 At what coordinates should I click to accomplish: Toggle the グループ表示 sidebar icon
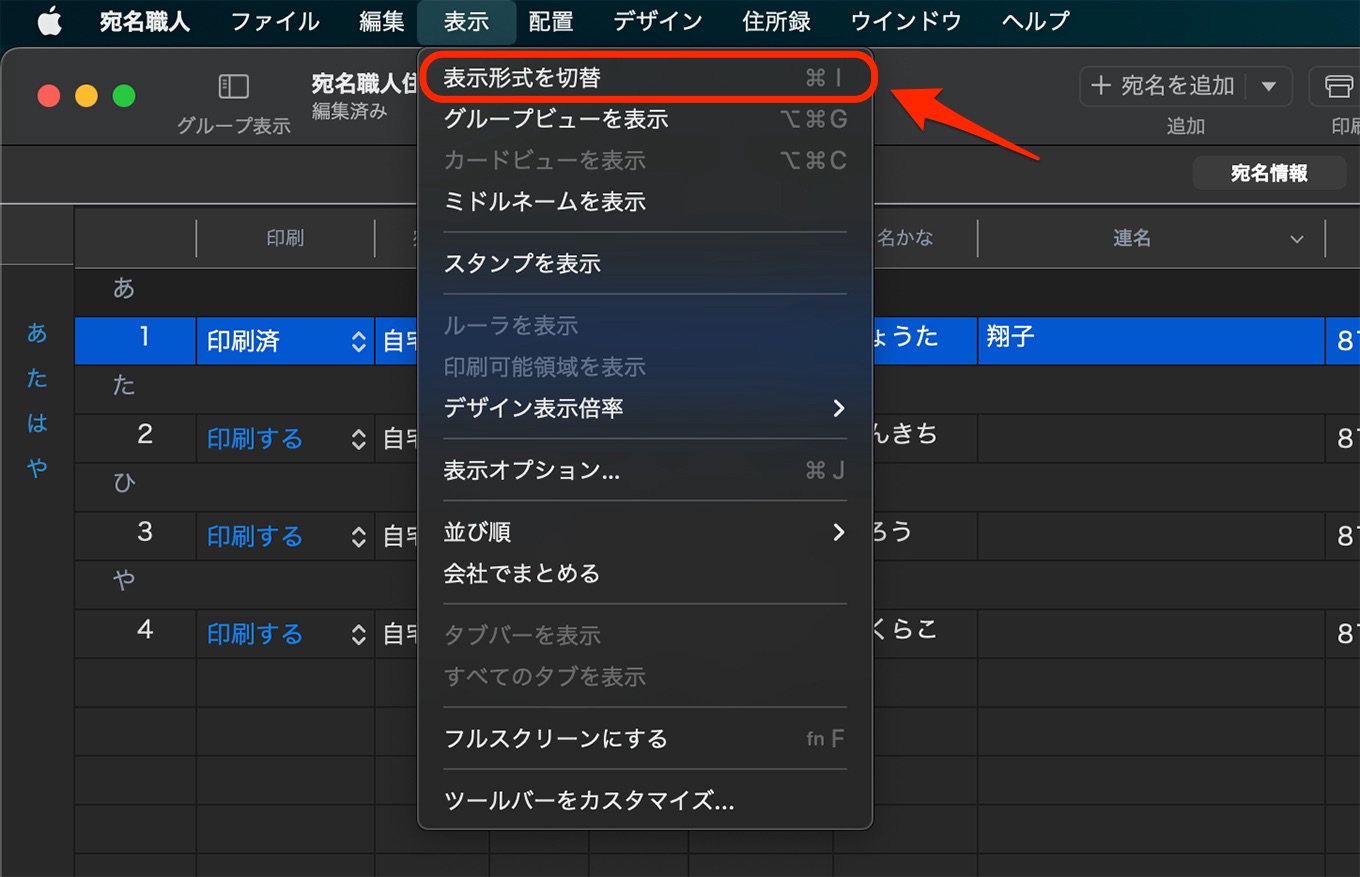tap(233, 86)
